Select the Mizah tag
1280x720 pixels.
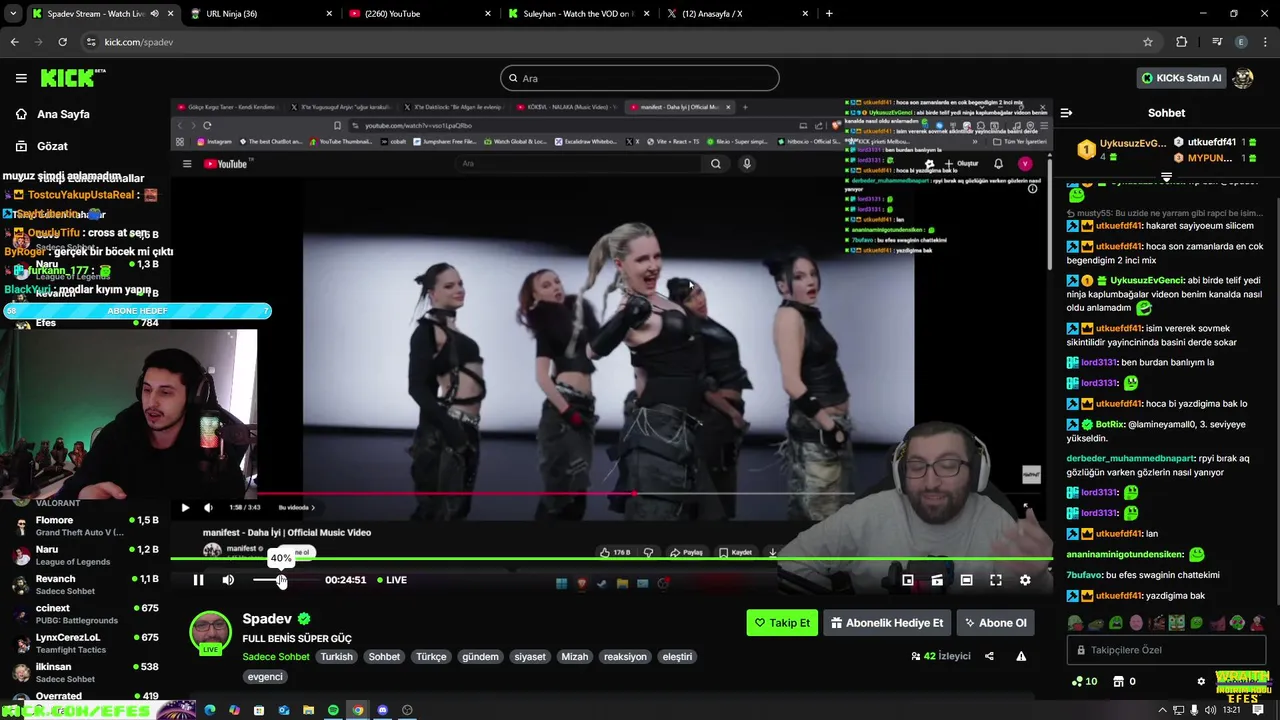575,657
